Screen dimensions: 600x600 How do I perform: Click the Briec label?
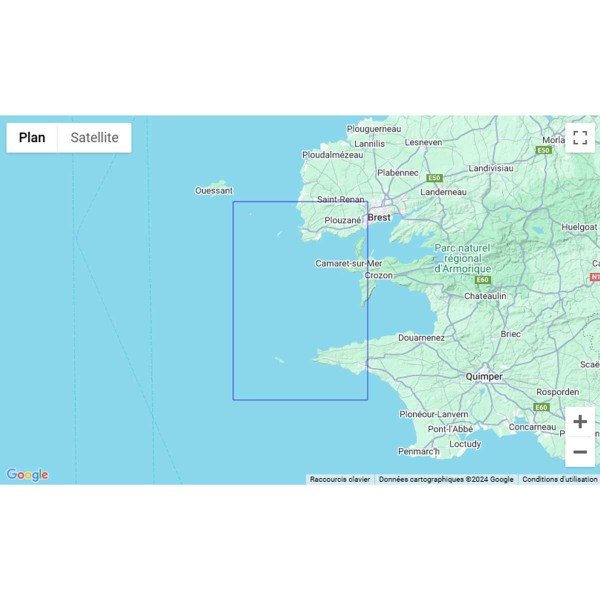[x=510, y=334]
